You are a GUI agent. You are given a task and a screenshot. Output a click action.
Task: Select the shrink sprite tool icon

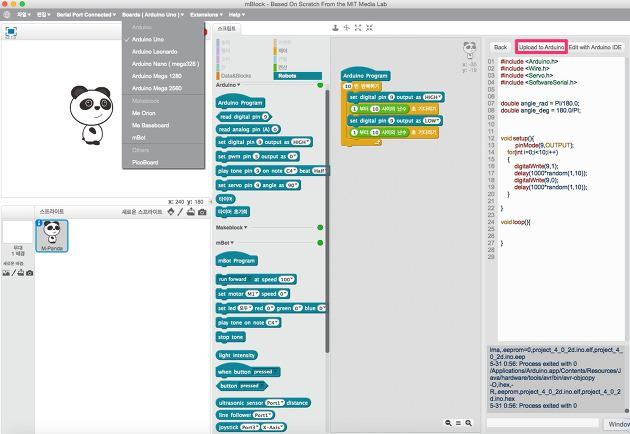369,28
